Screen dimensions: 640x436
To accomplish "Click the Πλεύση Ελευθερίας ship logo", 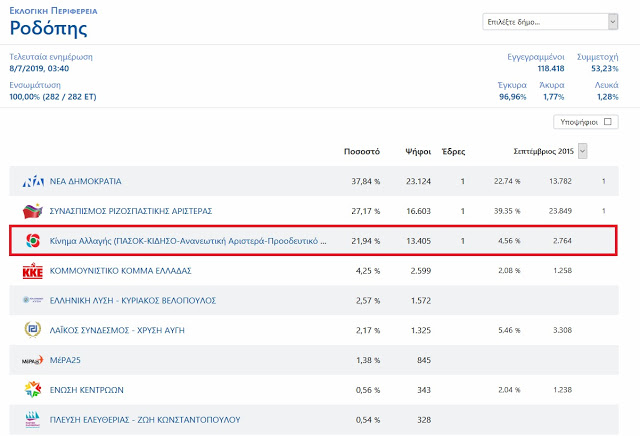I will pyautogui.click(x=33, y=420).
